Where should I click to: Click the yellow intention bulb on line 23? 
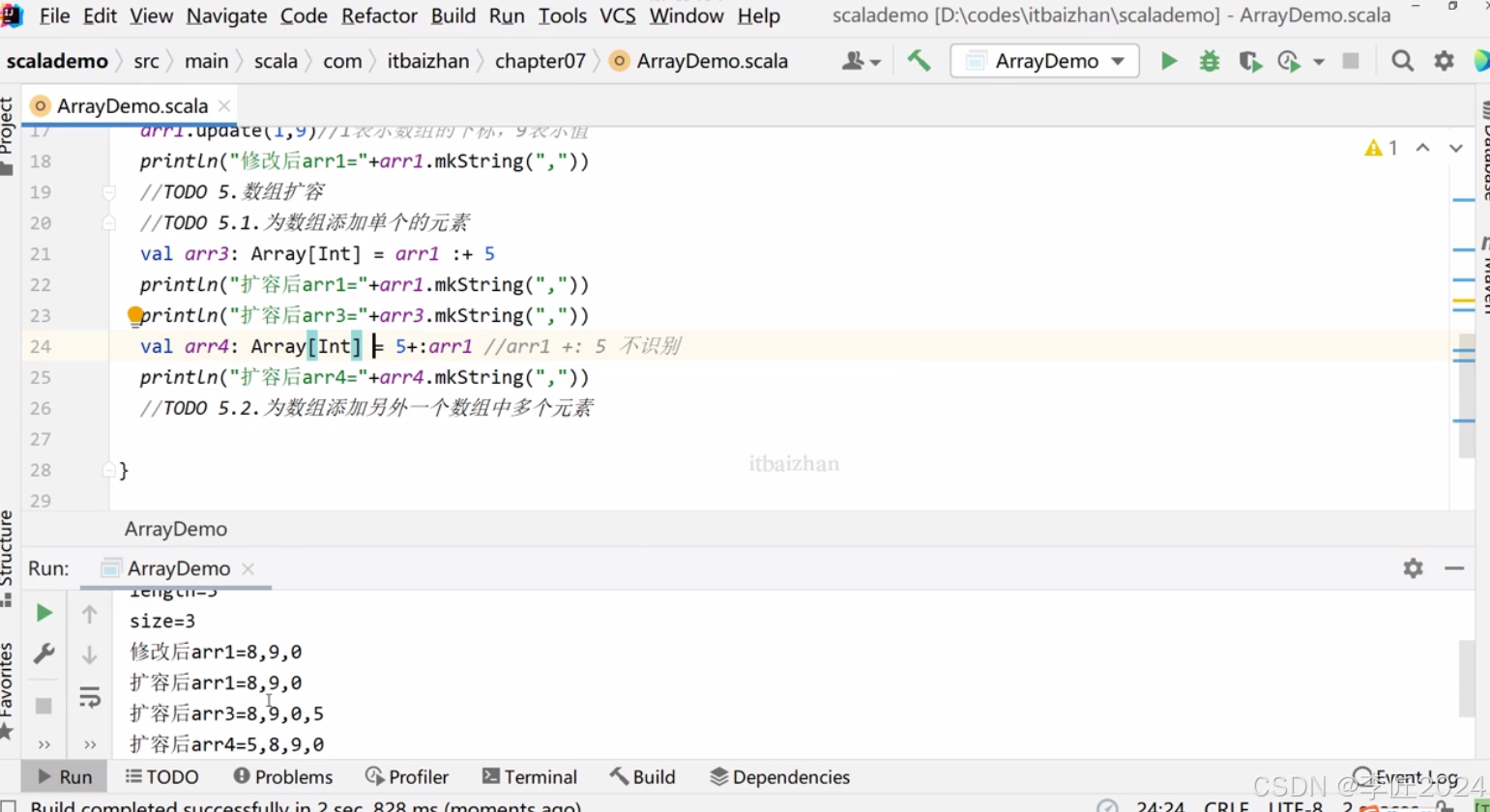click(134, 315)
